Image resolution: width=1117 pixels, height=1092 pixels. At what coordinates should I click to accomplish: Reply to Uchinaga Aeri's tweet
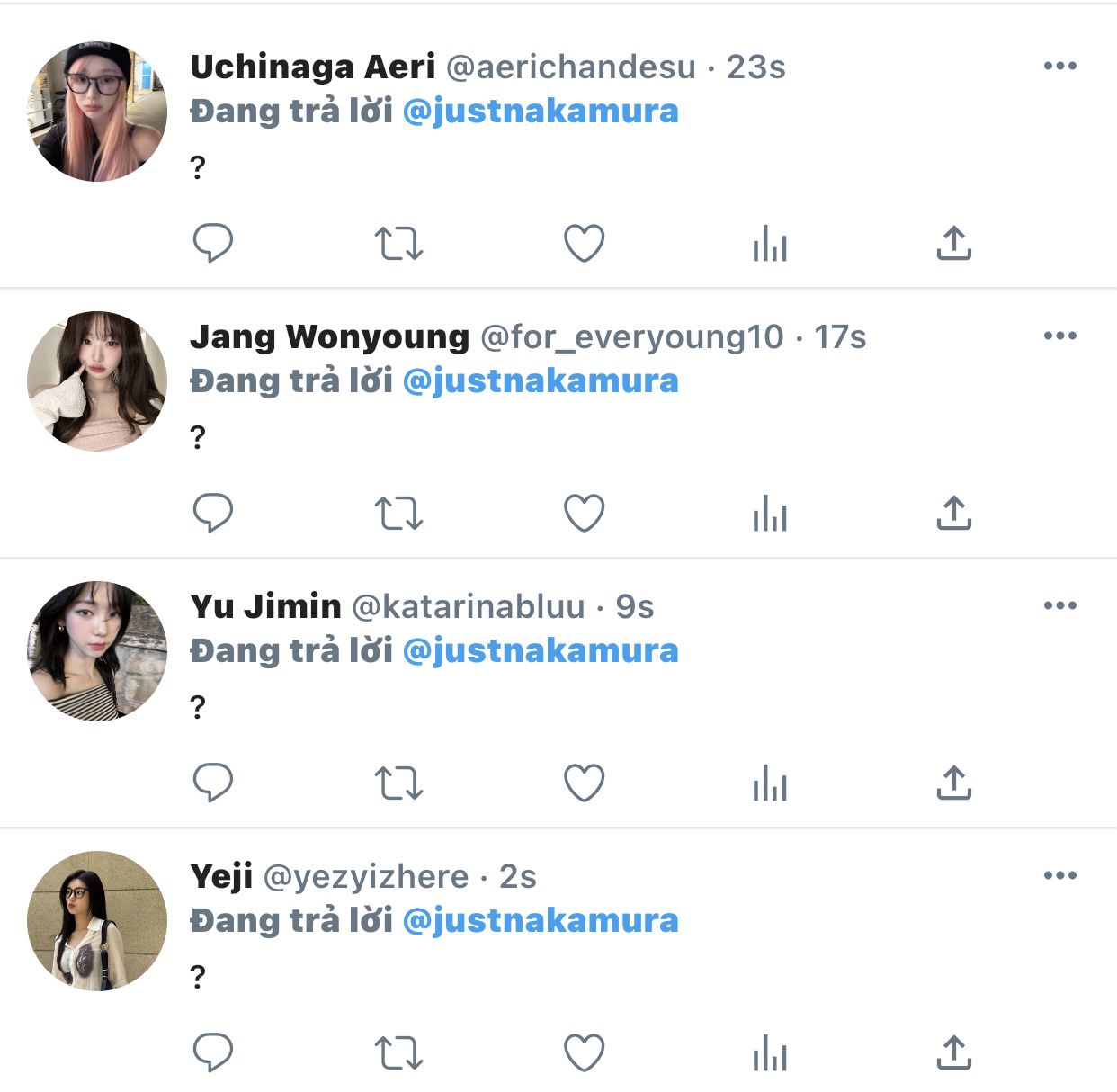[213, 243]
